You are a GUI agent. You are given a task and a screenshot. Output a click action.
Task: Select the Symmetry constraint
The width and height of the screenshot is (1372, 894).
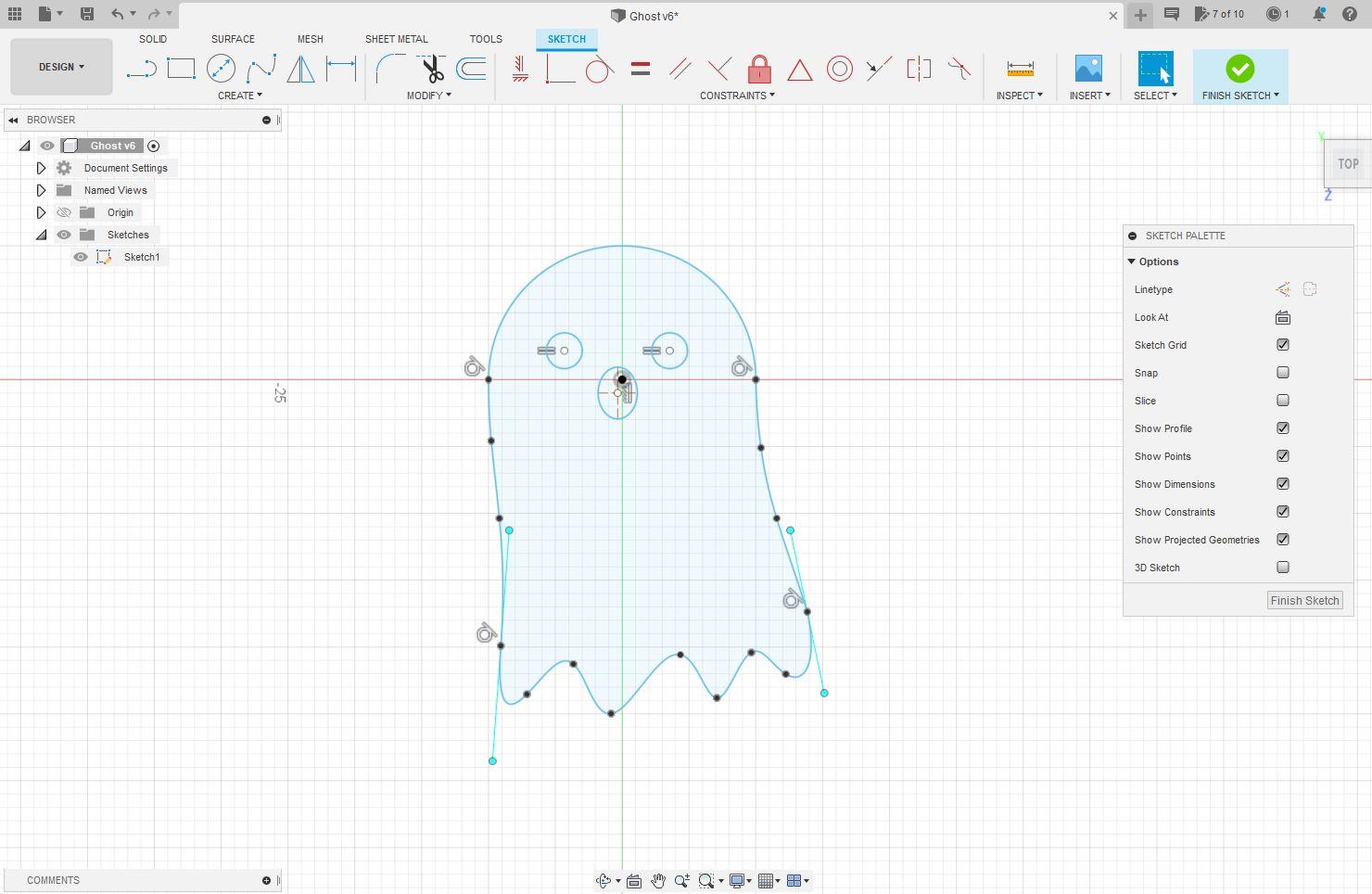tap(918, 69)
